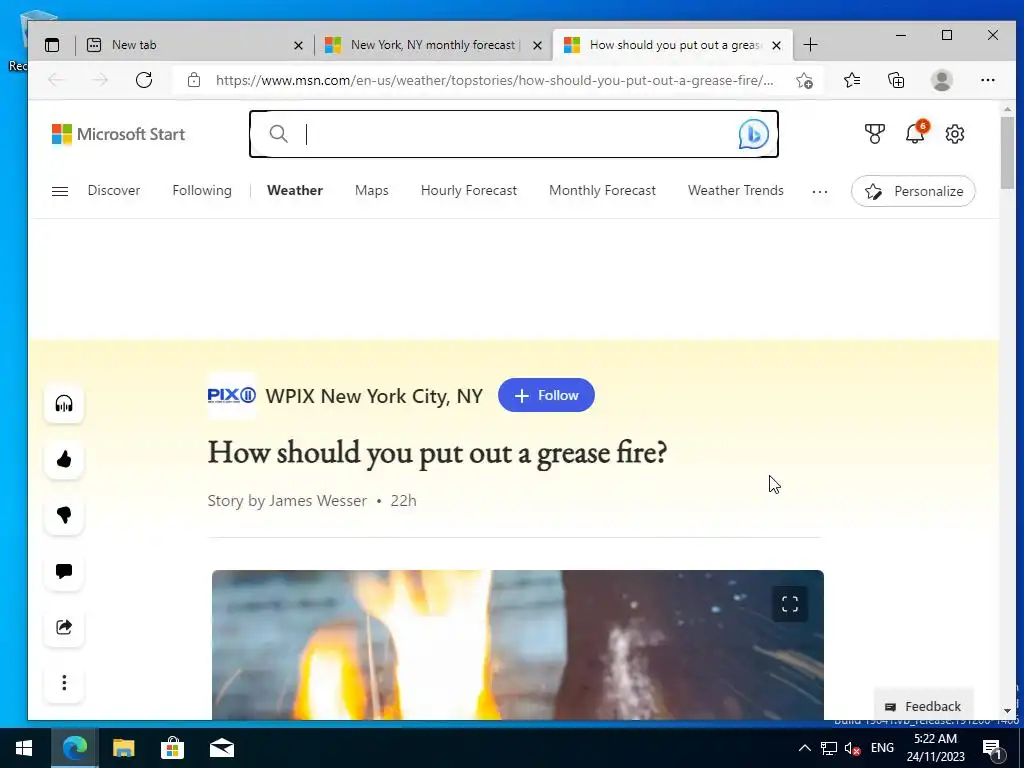This screenshot has width=1024, height=768.
Task: Click the ENG language indicator
Action: [x=882, y=748]
